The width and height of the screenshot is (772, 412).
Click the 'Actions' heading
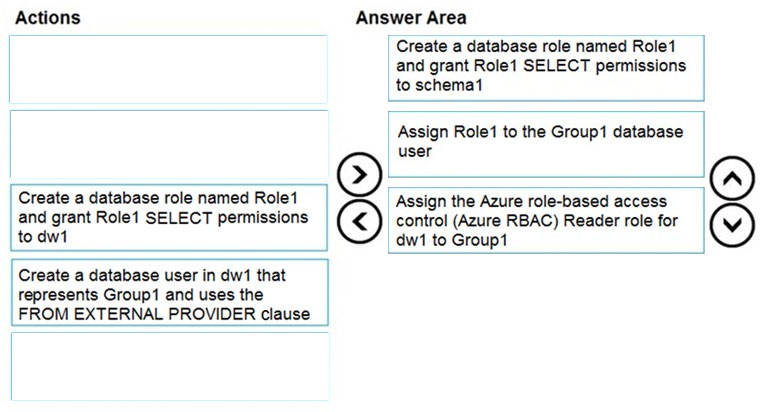pyautogui.click(x=48, y=18)
